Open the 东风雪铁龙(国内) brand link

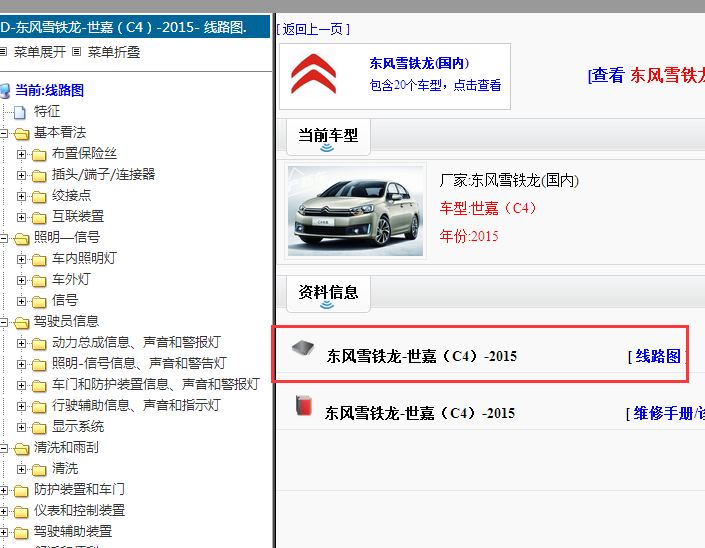click(419, 63)
